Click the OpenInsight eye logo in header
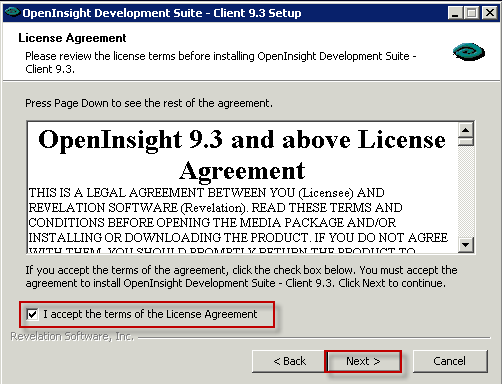 point(469,52)
